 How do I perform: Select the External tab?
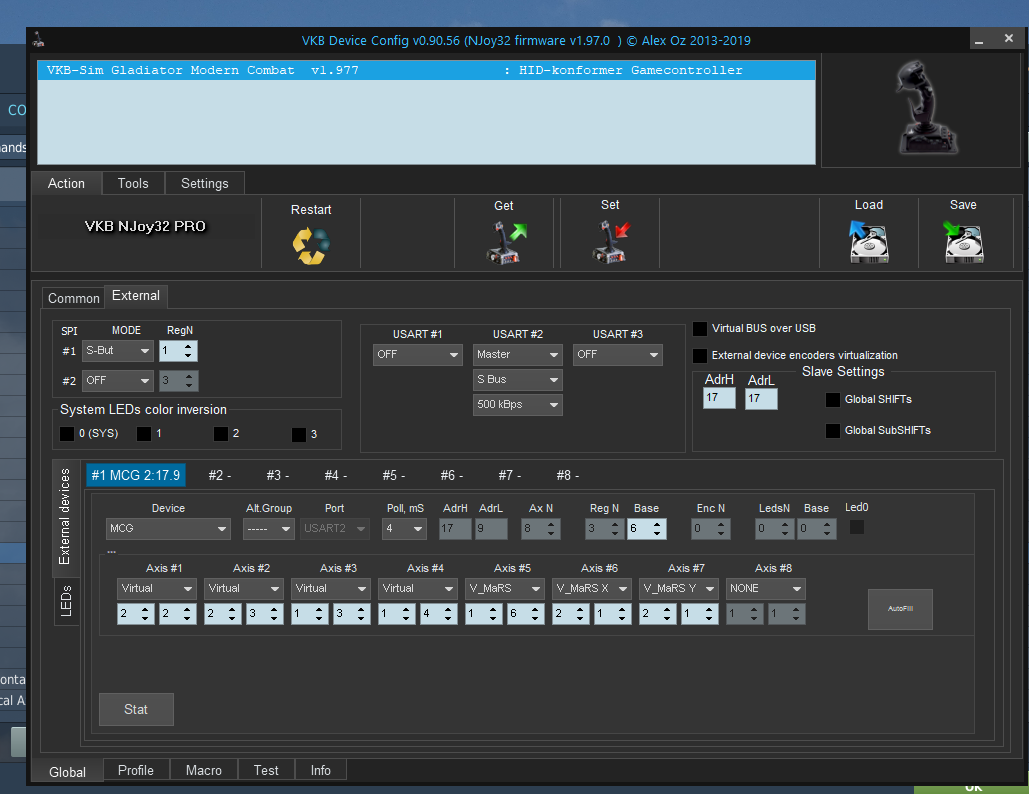[136, 296]
